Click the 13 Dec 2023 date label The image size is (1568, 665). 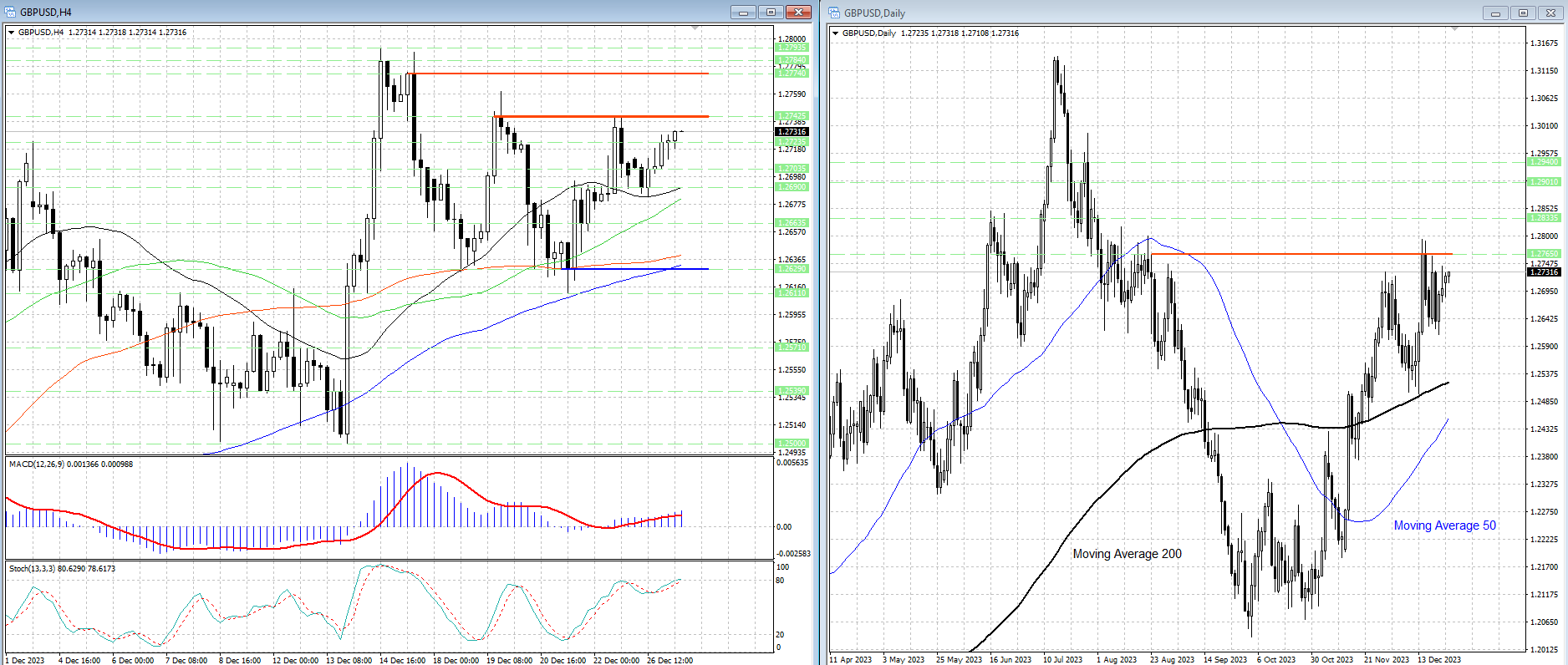[1439, 659]
